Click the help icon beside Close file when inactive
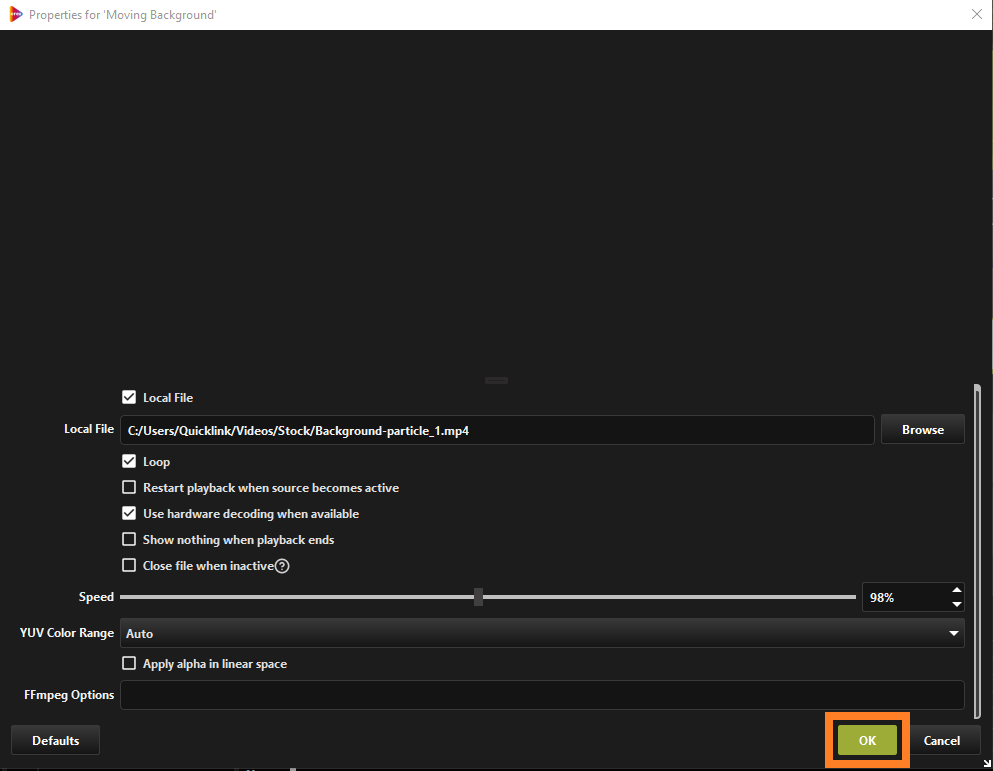Screen dimensions: 993x771 pos(282,566)
